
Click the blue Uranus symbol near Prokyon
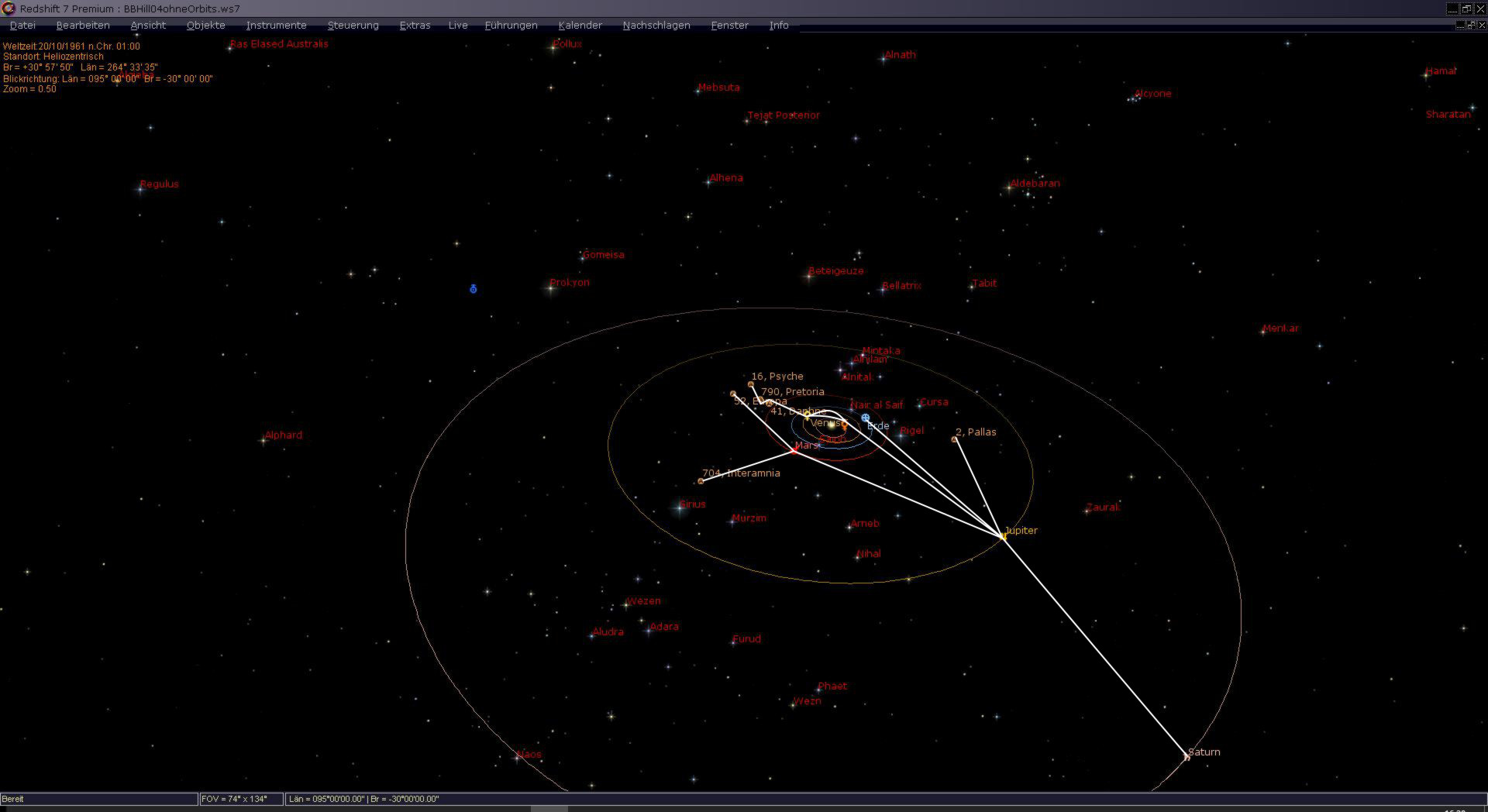pyautogui.click(x=474, y=289)
